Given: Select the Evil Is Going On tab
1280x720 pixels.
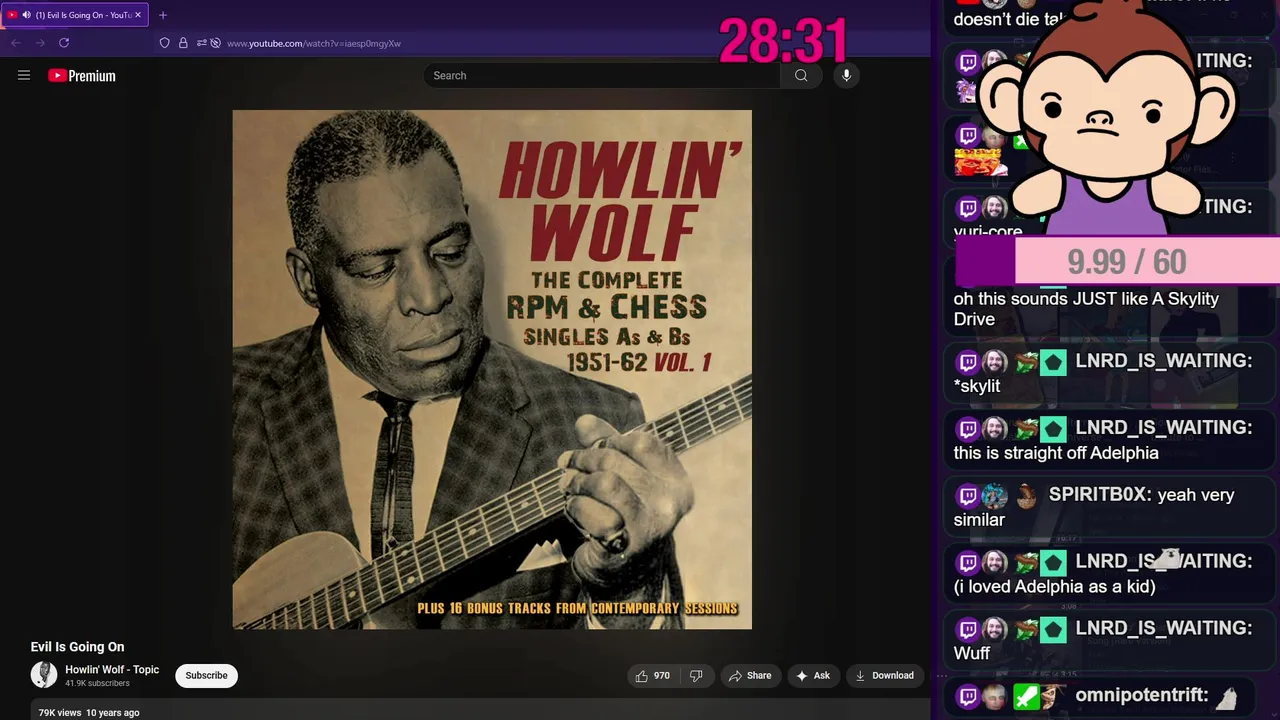Looking at the screenshot, I should pyautogui.click(x=76, y=15).
